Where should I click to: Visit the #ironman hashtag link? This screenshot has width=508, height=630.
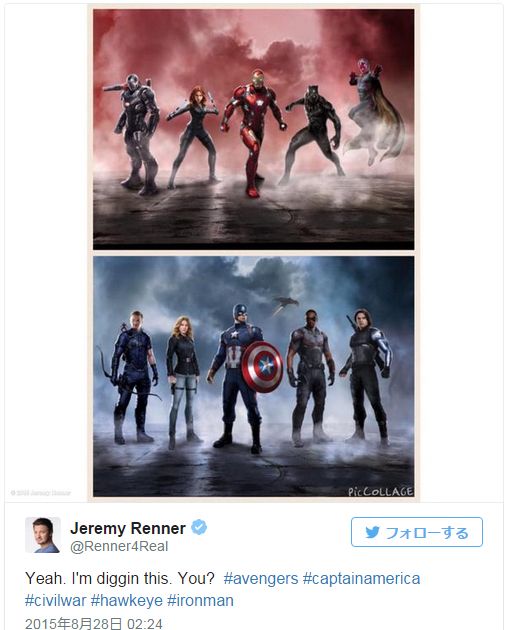pos(200,601)
